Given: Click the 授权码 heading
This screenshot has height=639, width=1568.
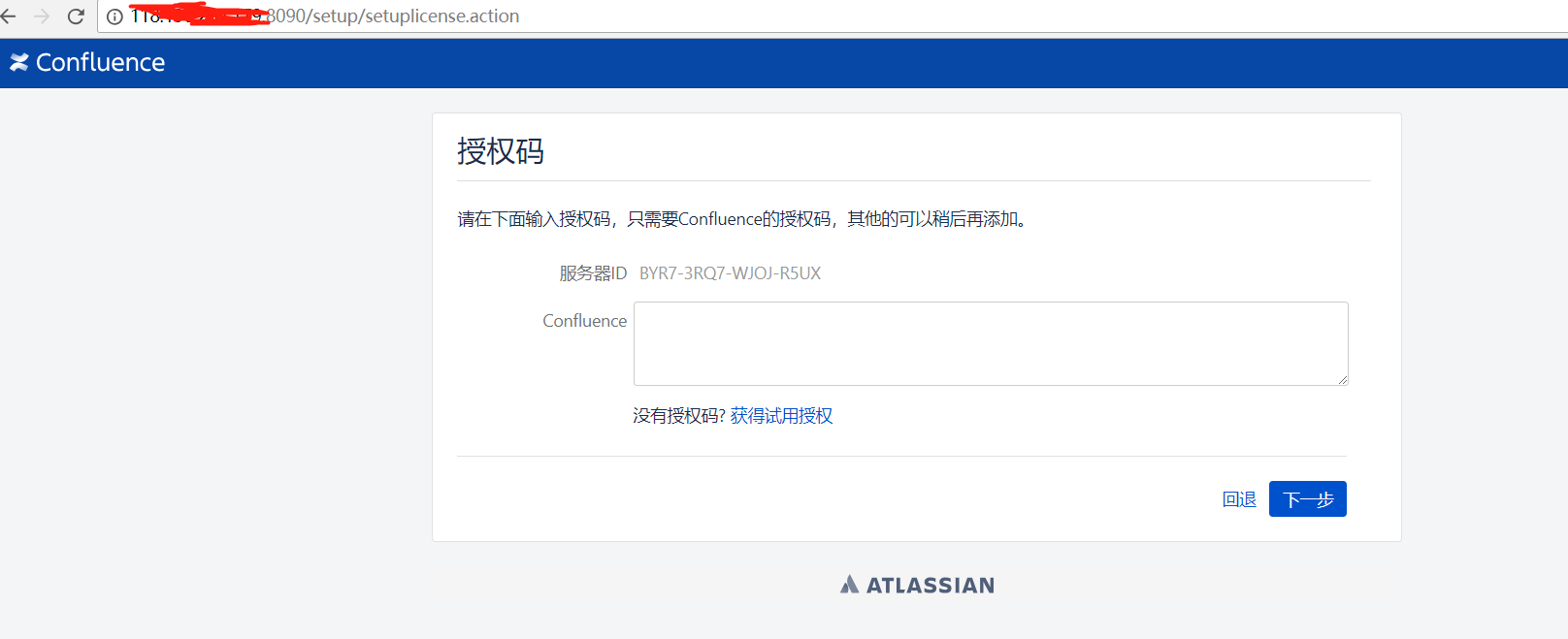Looking at the screenshot, I should tap(501, 151).
